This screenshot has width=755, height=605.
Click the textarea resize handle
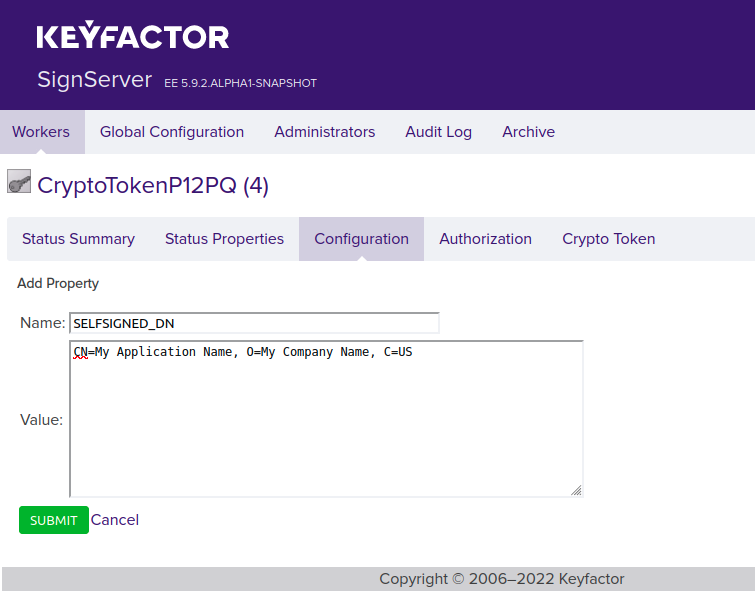pos(576,490)
